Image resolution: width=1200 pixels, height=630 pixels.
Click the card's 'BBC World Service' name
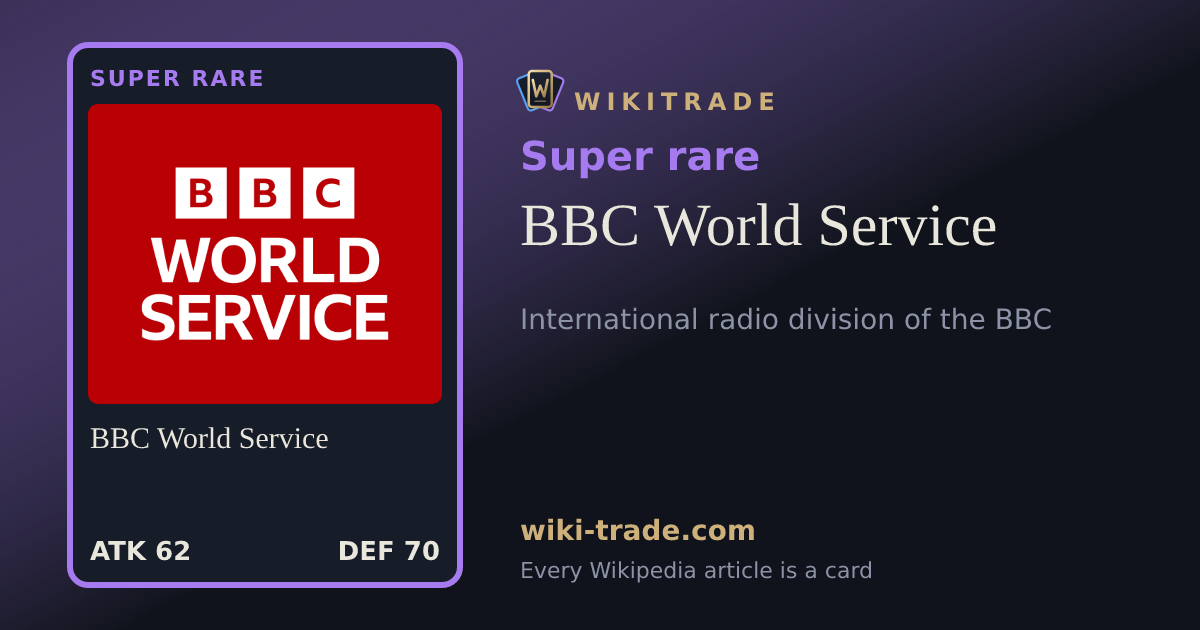point(209,438)
